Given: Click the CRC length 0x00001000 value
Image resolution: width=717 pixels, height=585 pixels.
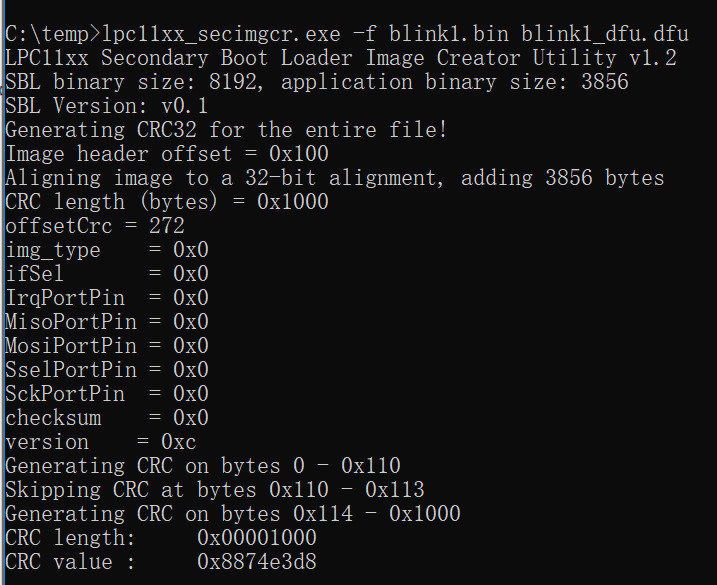Looking at the screenshot, I should pyautogui.click(x=256, y=538).
